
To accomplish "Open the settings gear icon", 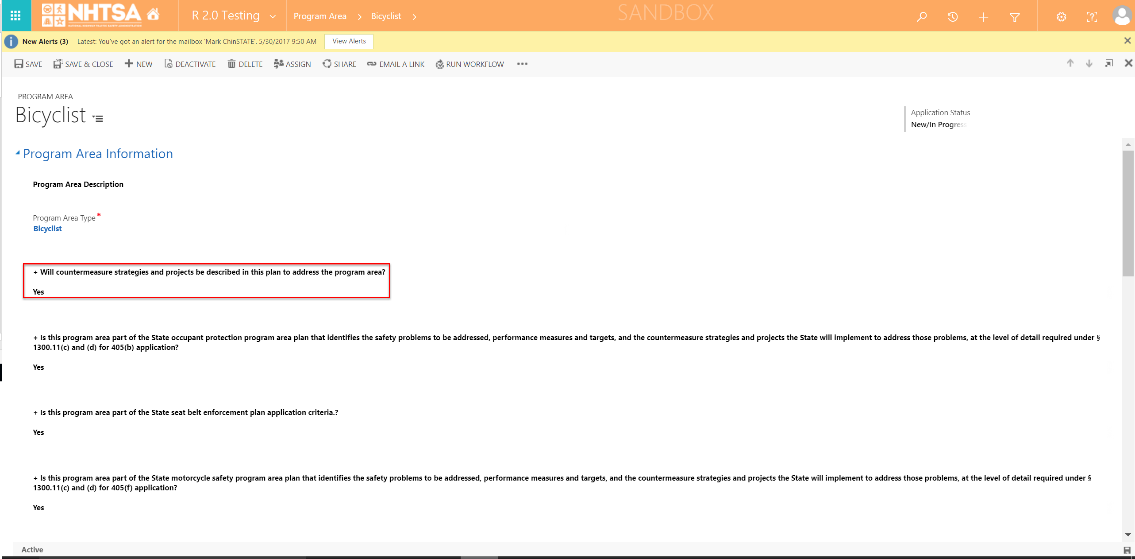I will click(x=1061, y=17).
